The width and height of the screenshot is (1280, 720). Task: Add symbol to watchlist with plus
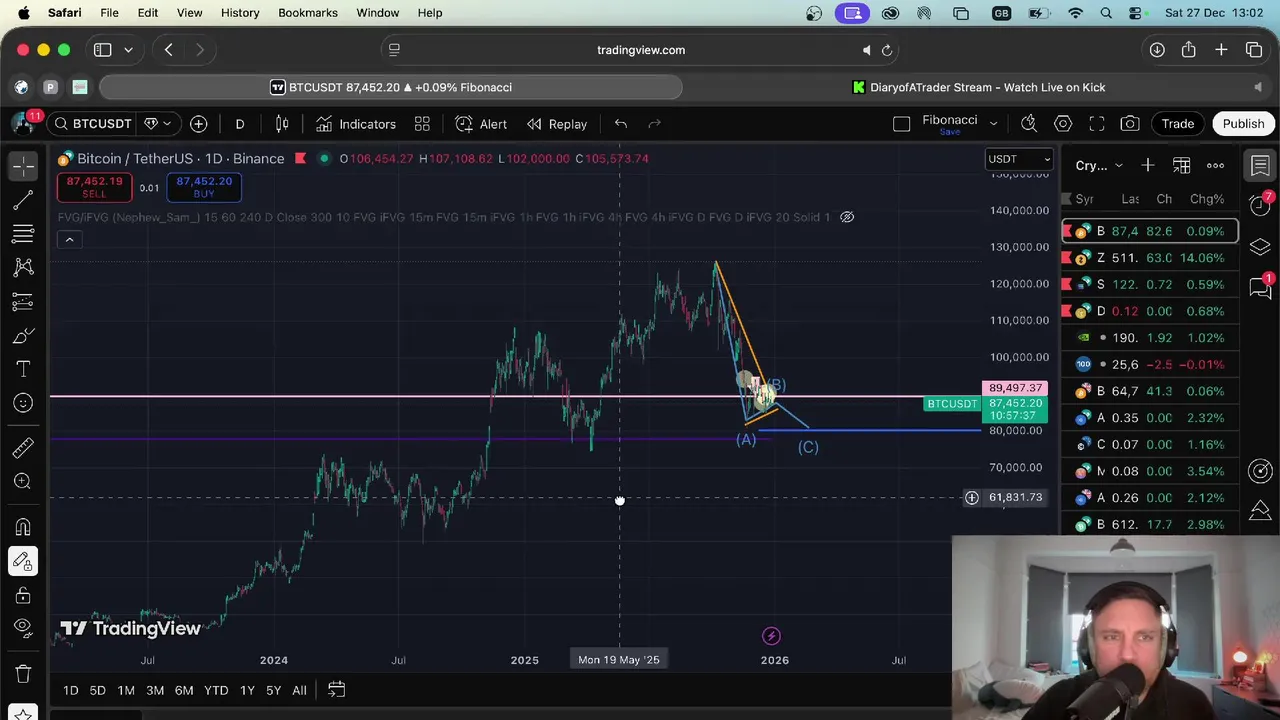pos(1148,165)
